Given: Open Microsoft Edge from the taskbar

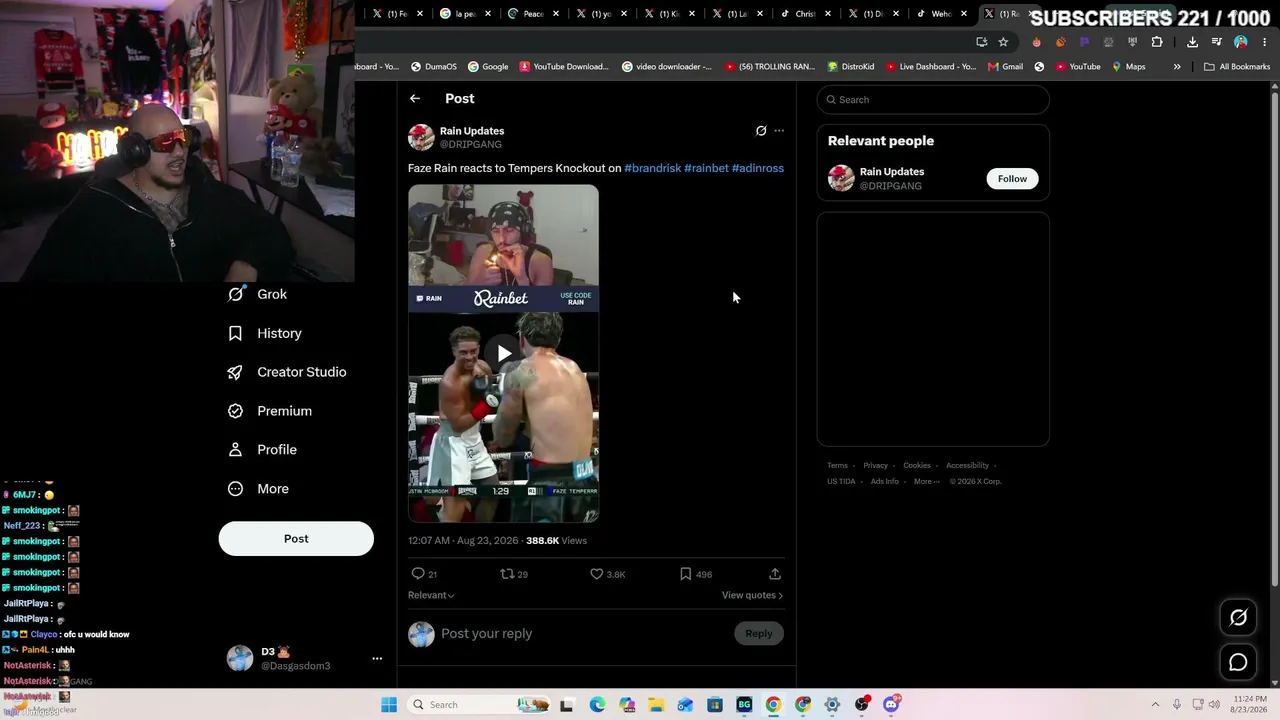Looking at the screenshot, I should (597, 705).
